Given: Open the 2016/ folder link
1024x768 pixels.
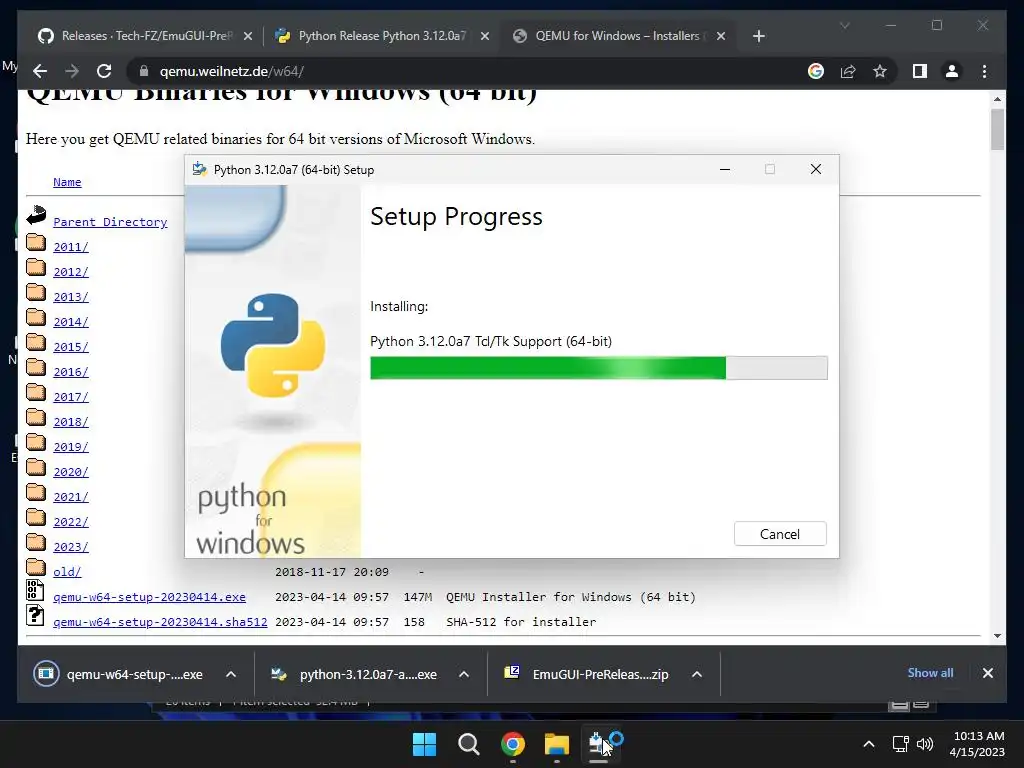Looking at the screenshot, I should click(71, 372).
